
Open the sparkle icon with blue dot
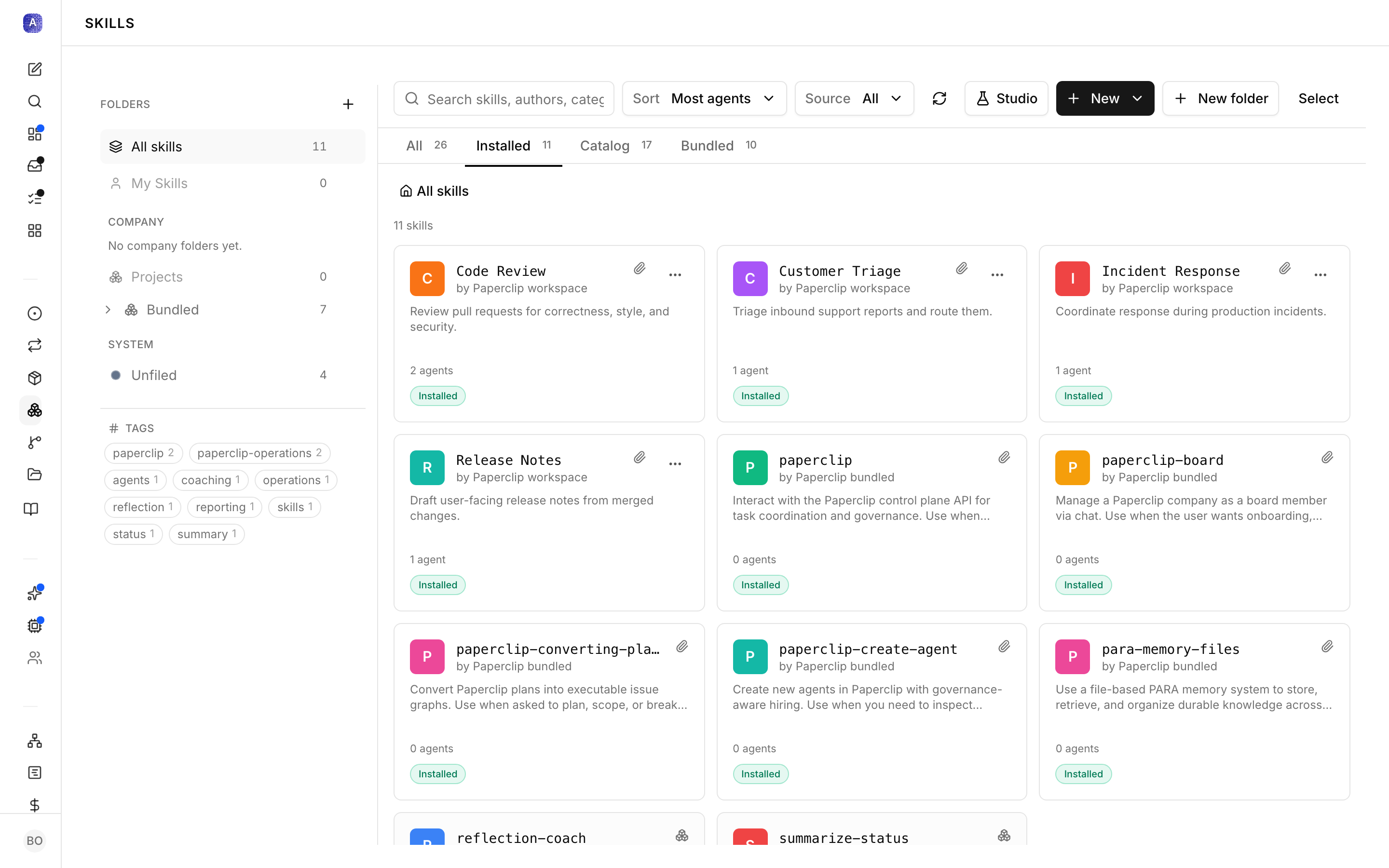pos(34,593)
